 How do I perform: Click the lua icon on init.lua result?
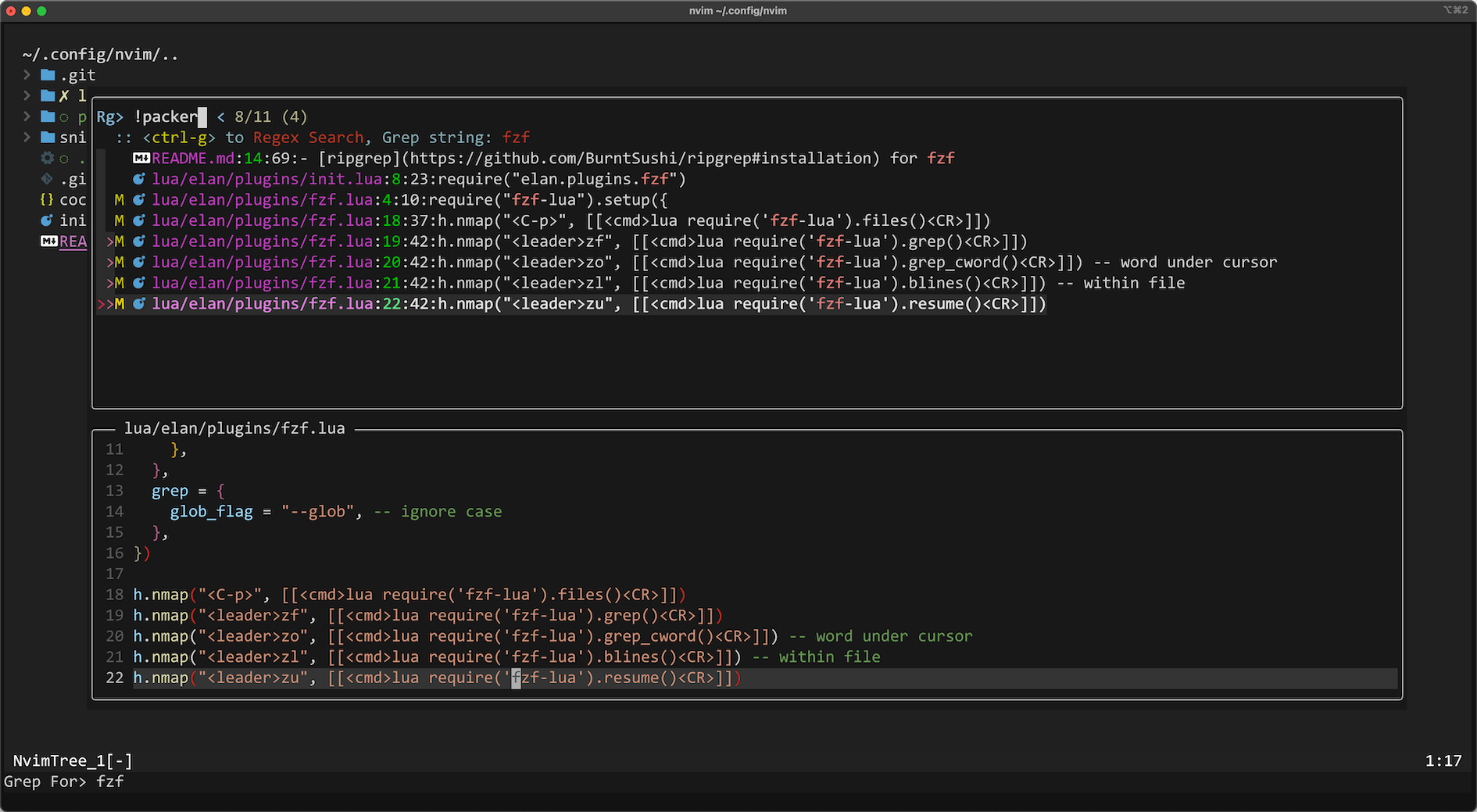[139, 179]
